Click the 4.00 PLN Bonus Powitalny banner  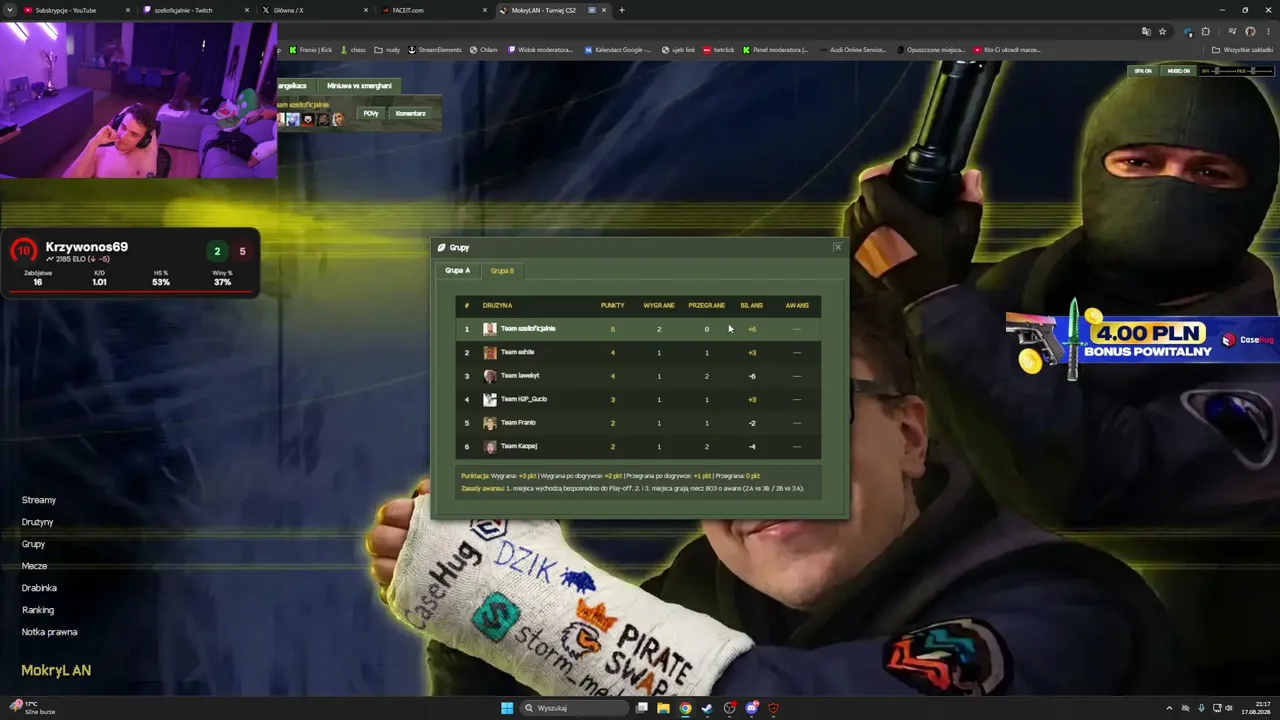[x=1140, y=340]
